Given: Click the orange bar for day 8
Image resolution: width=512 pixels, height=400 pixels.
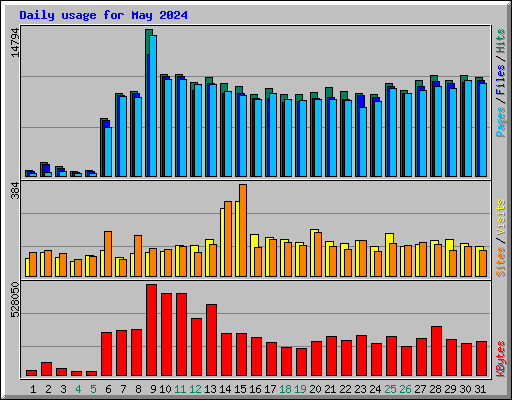Looking at the screenshot, I should tap(138, 256).
